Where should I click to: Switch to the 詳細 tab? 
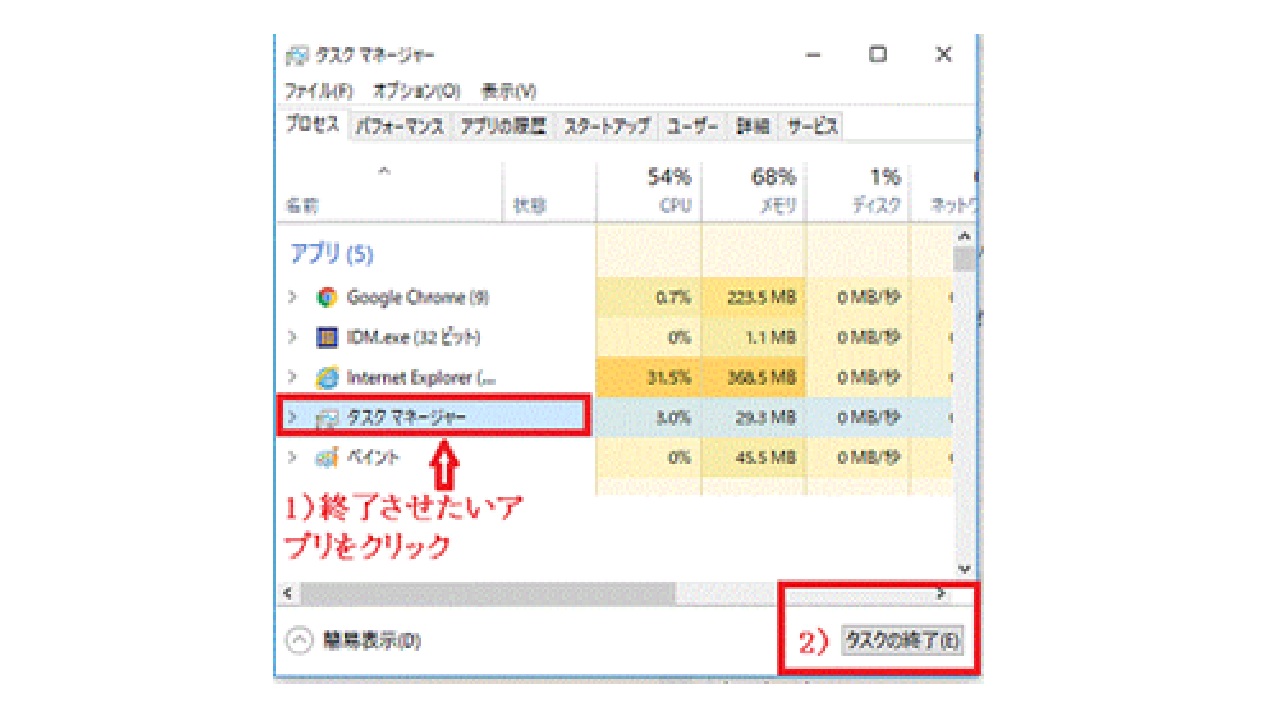(x=753, y=126)
